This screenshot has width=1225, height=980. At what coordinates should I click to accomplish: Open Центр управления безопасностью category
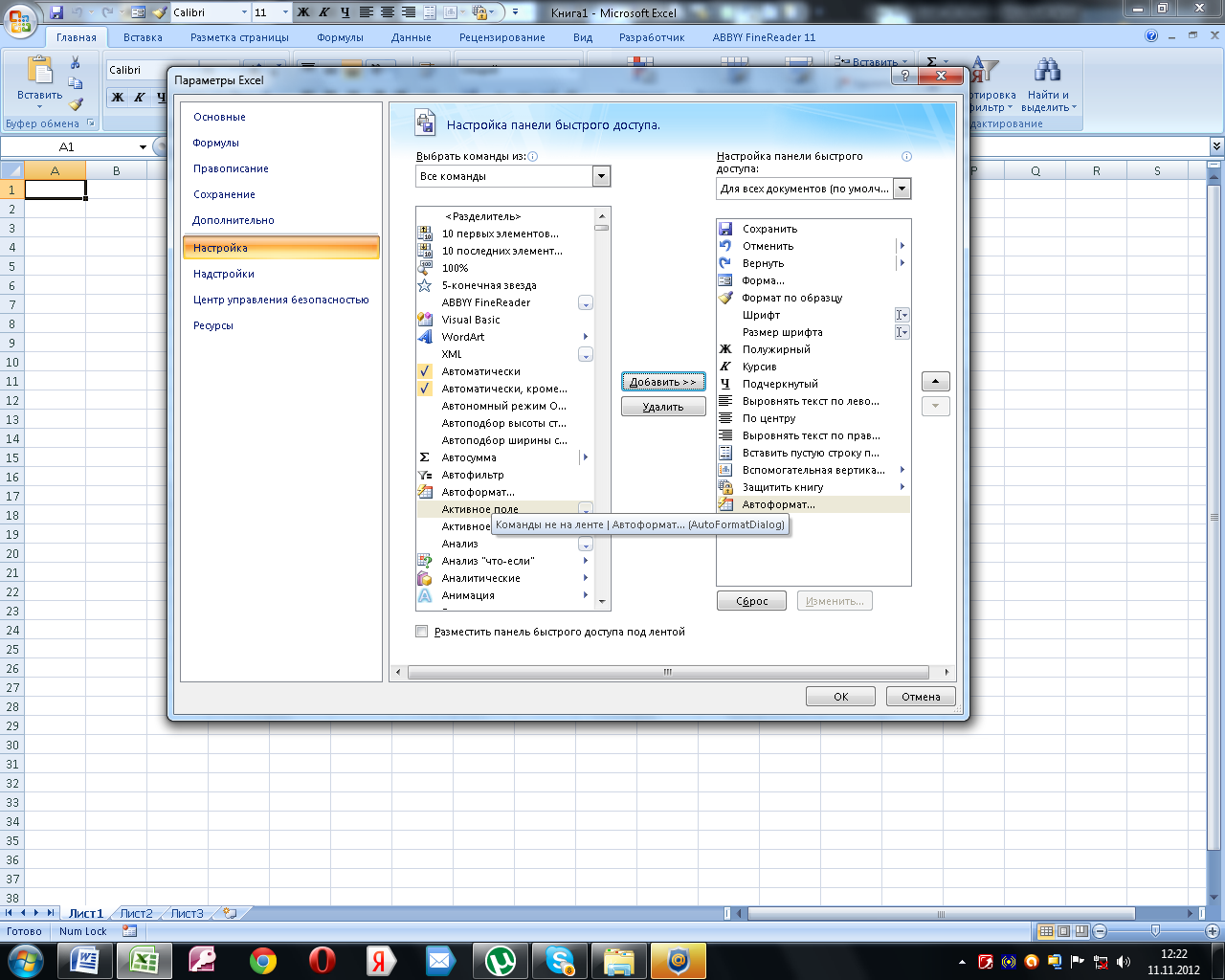coord(280,300)
